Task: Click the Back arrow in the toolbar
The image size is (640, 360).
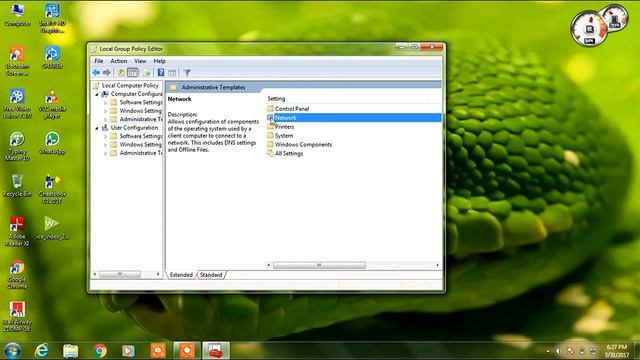Action: point(96,73)
